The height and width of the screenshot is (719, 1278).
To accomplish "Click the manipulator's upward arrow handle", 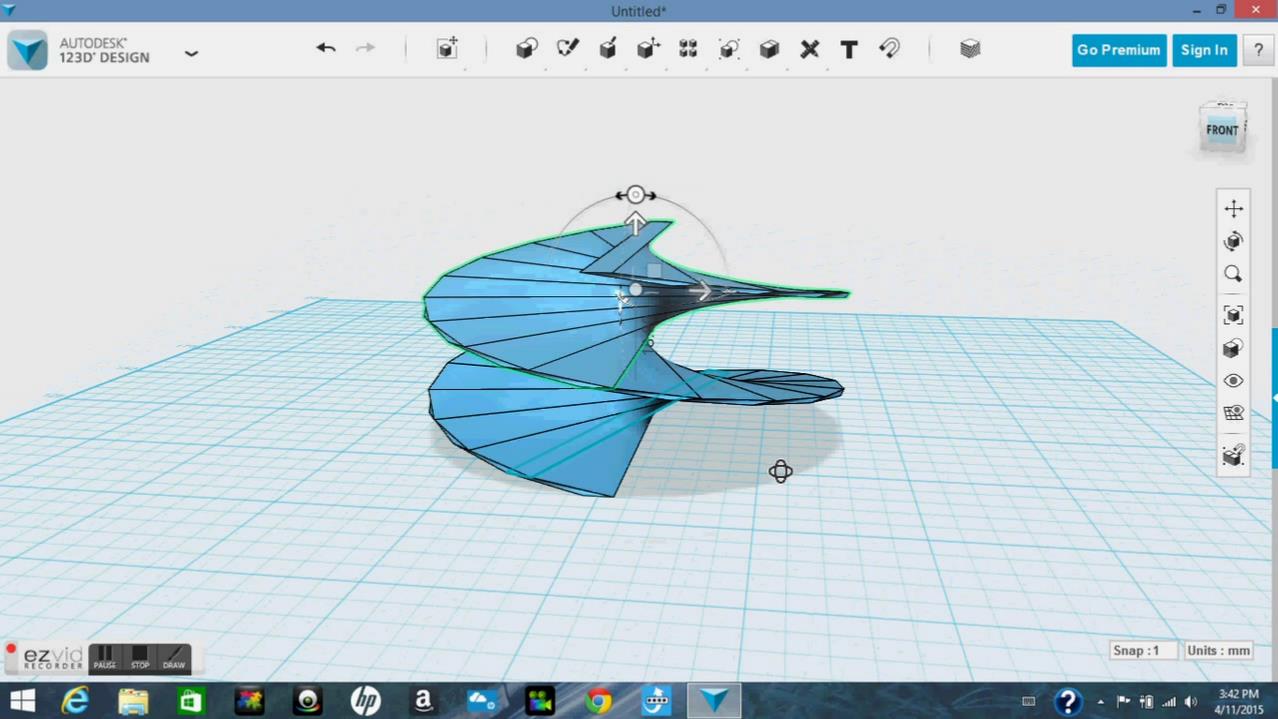I will [x=635, y=223].
